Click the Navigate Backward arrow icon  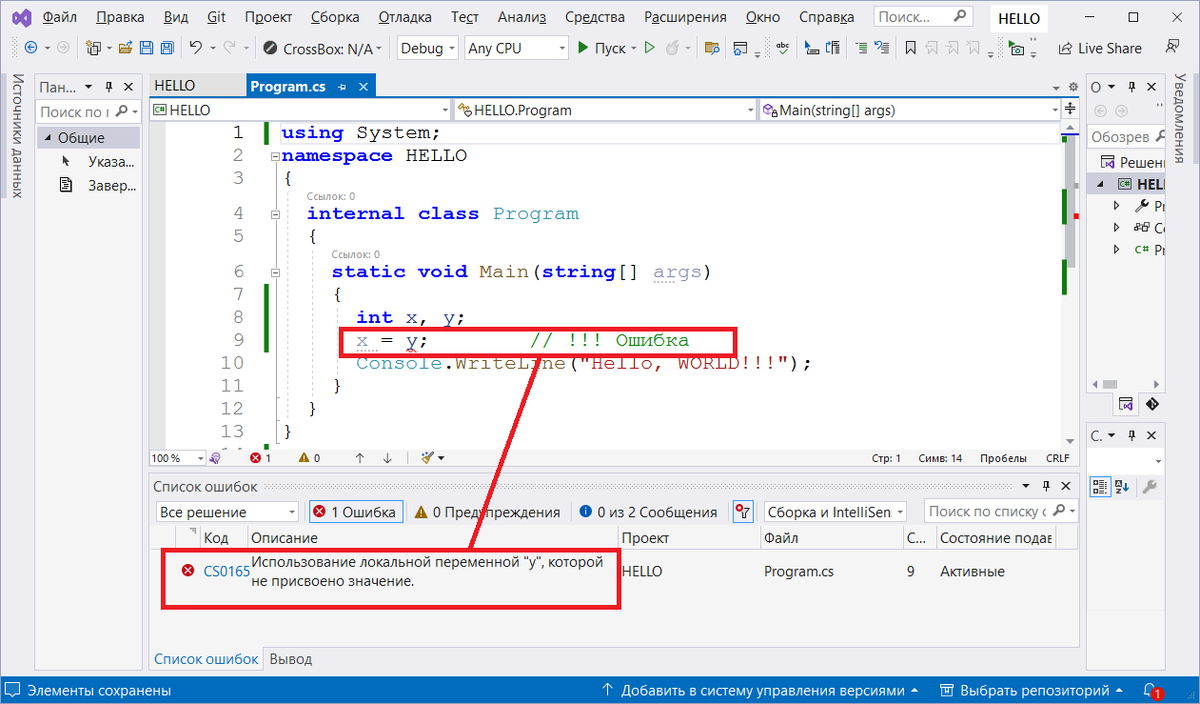31,48
